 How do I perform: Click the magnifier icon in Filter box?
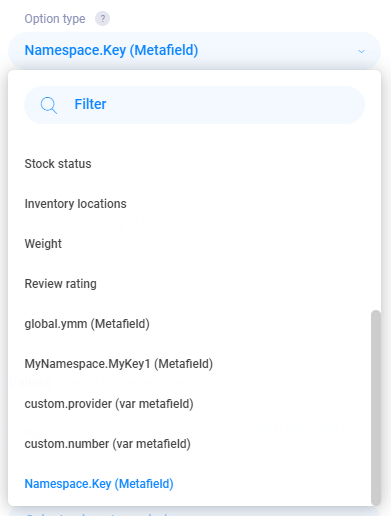49,105
